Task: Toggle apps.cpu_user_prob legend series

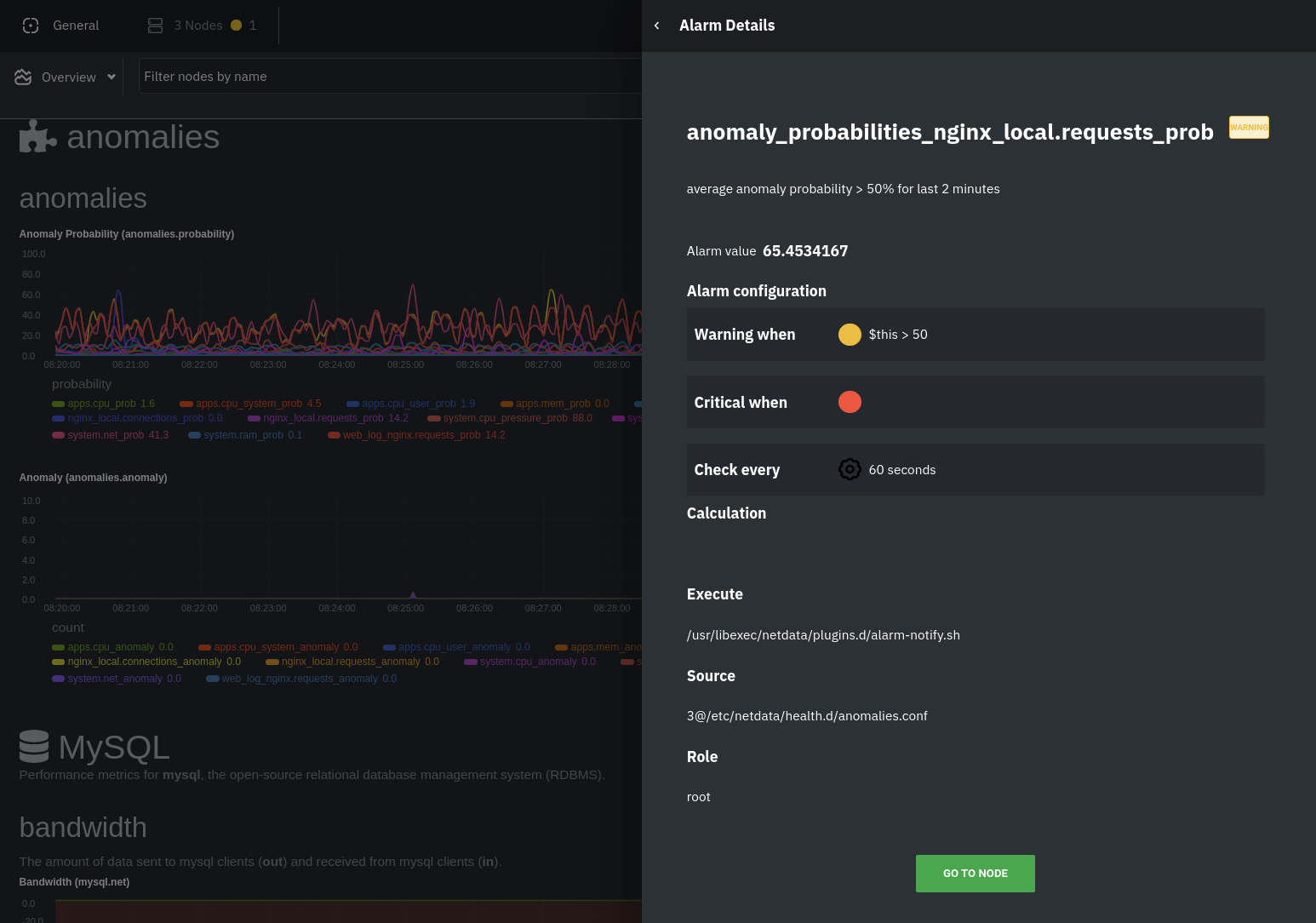Action: 410,404
